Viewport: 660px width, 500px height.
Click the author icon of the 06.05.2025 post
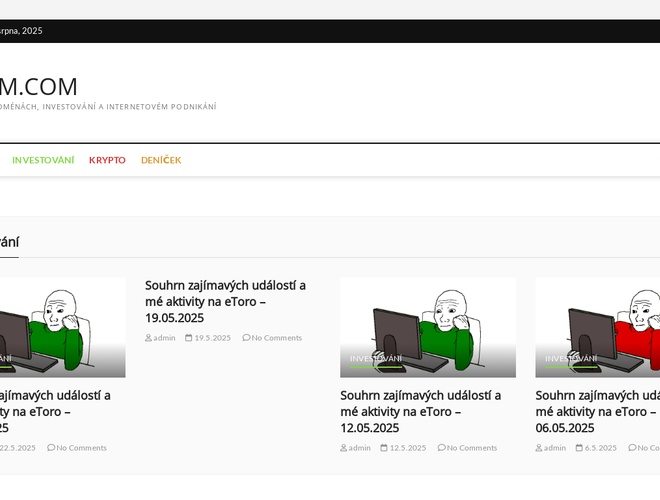coord(539,448)
